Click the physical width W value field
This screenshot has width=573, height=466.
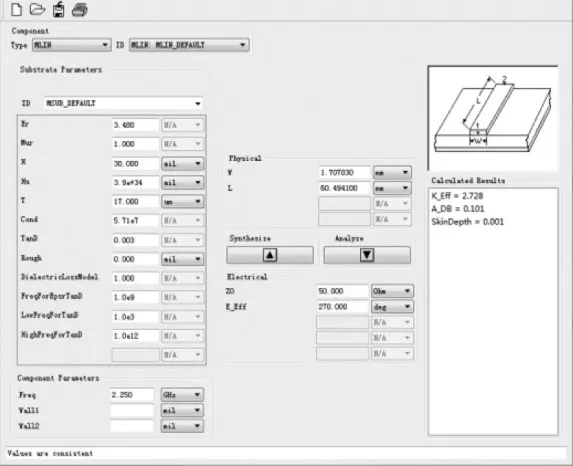[x=344, y=173]
